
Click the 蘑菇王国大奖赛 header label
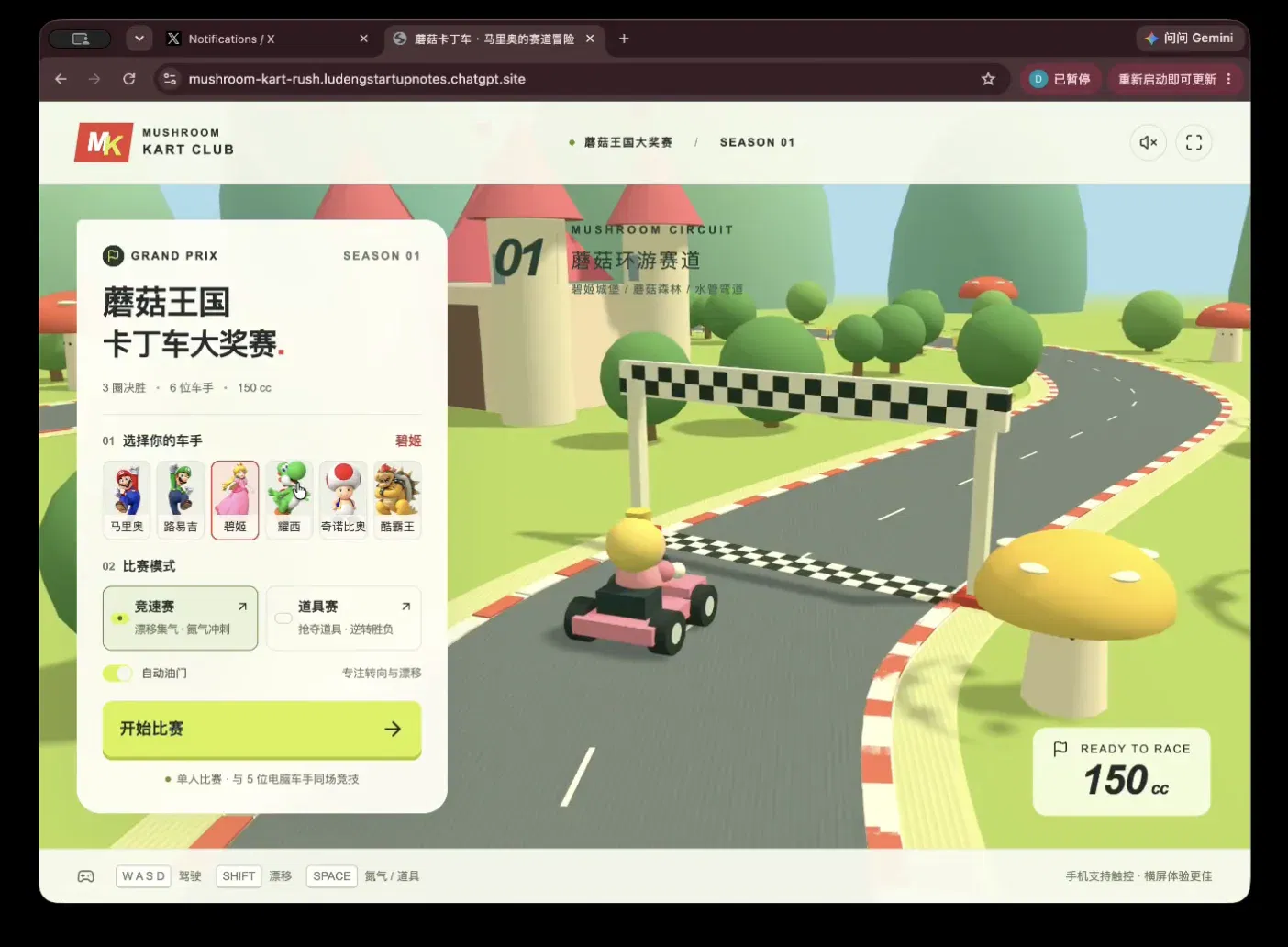tap(628, 142)
